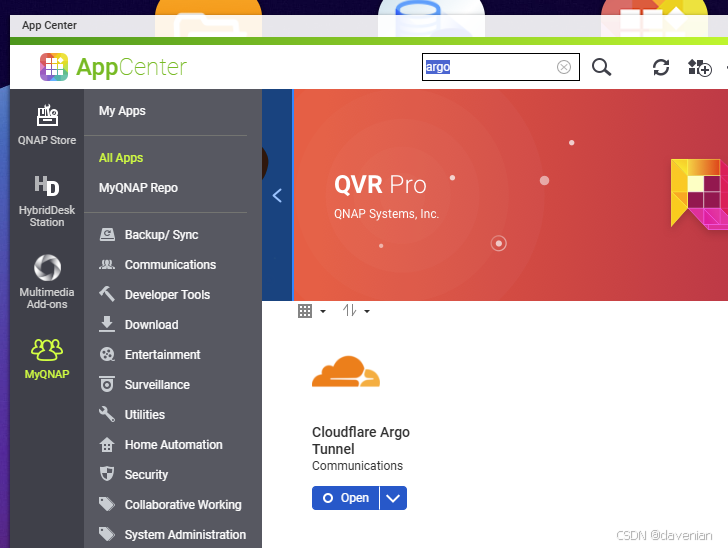Image resolution: width=728 pixels, height=548 pixels.
Task: Refresh the app list
Action: (661, 67)
